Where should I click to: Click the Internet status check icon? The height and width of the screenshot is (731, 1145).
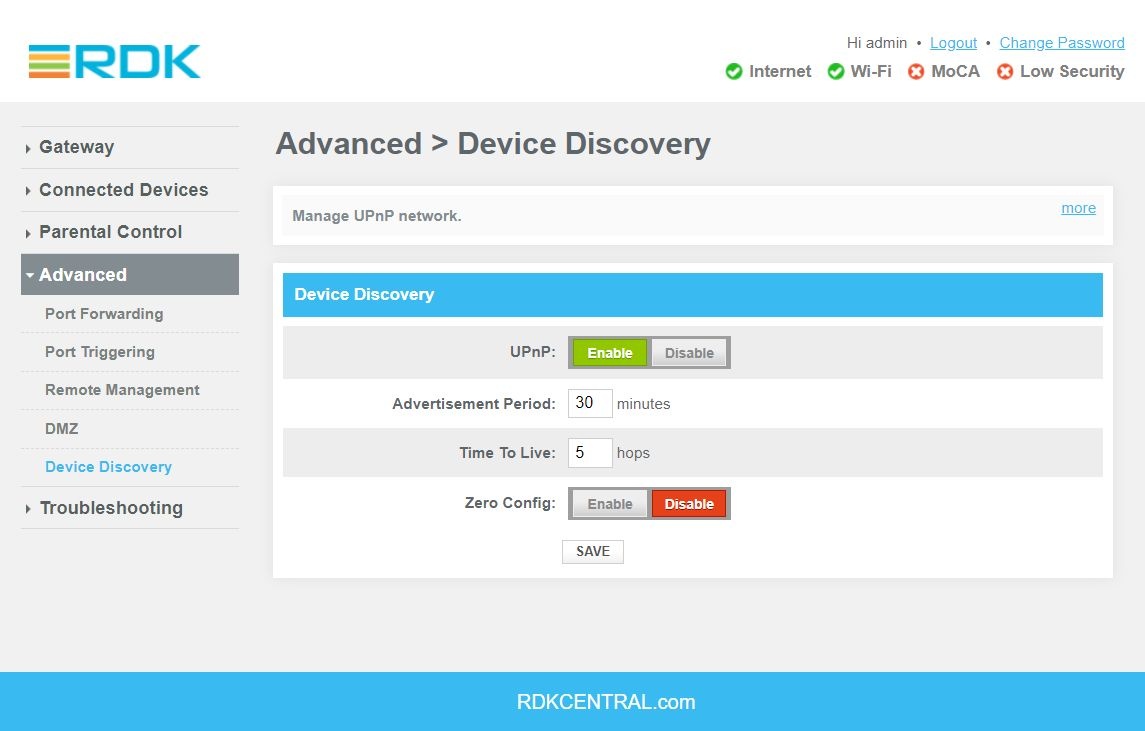(x=734, y=72)
